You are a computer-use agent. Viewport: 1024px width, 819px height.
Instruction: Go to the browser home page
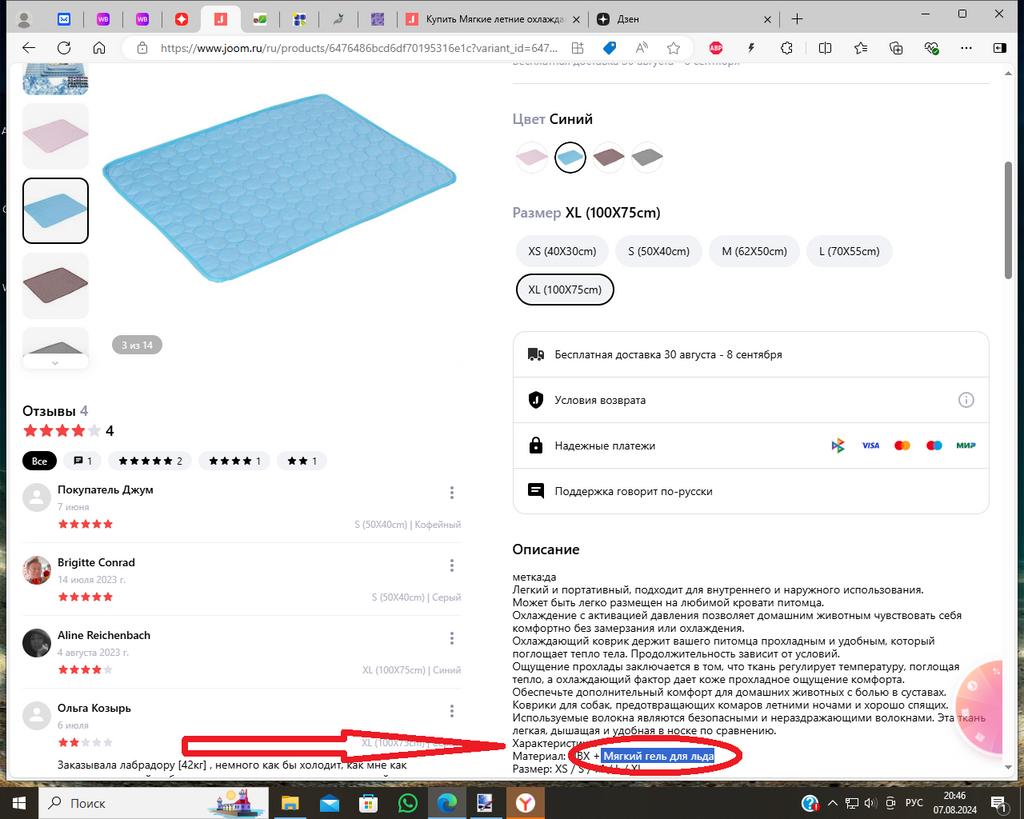click(x=98, y=47)
